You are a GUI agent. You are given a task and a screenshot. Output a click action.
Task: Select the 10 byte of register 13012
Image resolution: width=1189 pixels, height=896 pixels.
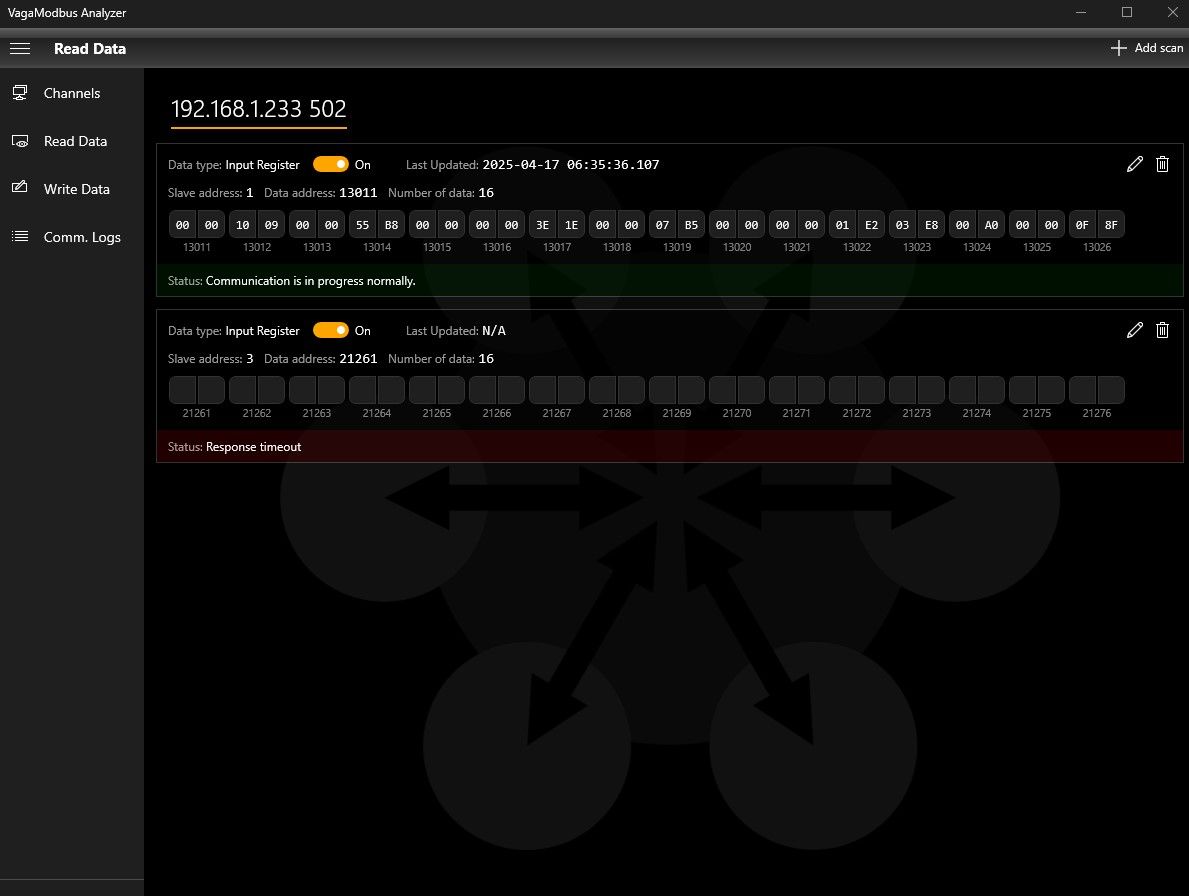point(243,225)
